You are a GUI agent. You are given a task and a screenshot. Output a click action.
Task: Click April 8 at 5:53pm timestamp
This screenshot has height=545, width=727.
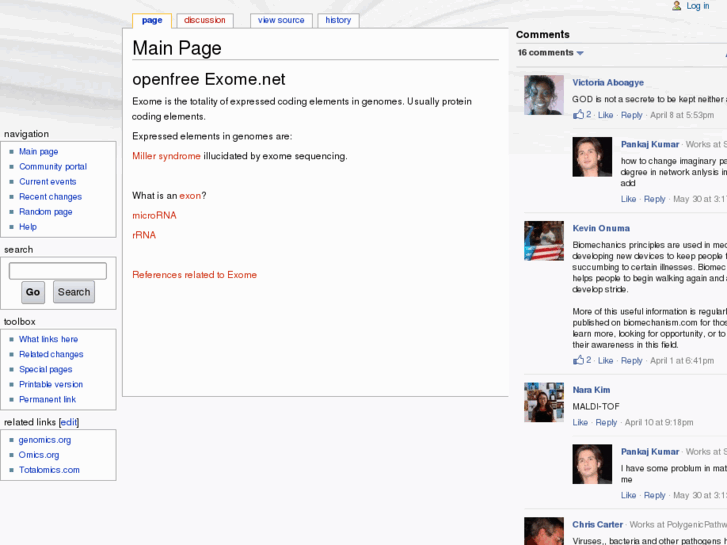[x=682, y=115]
